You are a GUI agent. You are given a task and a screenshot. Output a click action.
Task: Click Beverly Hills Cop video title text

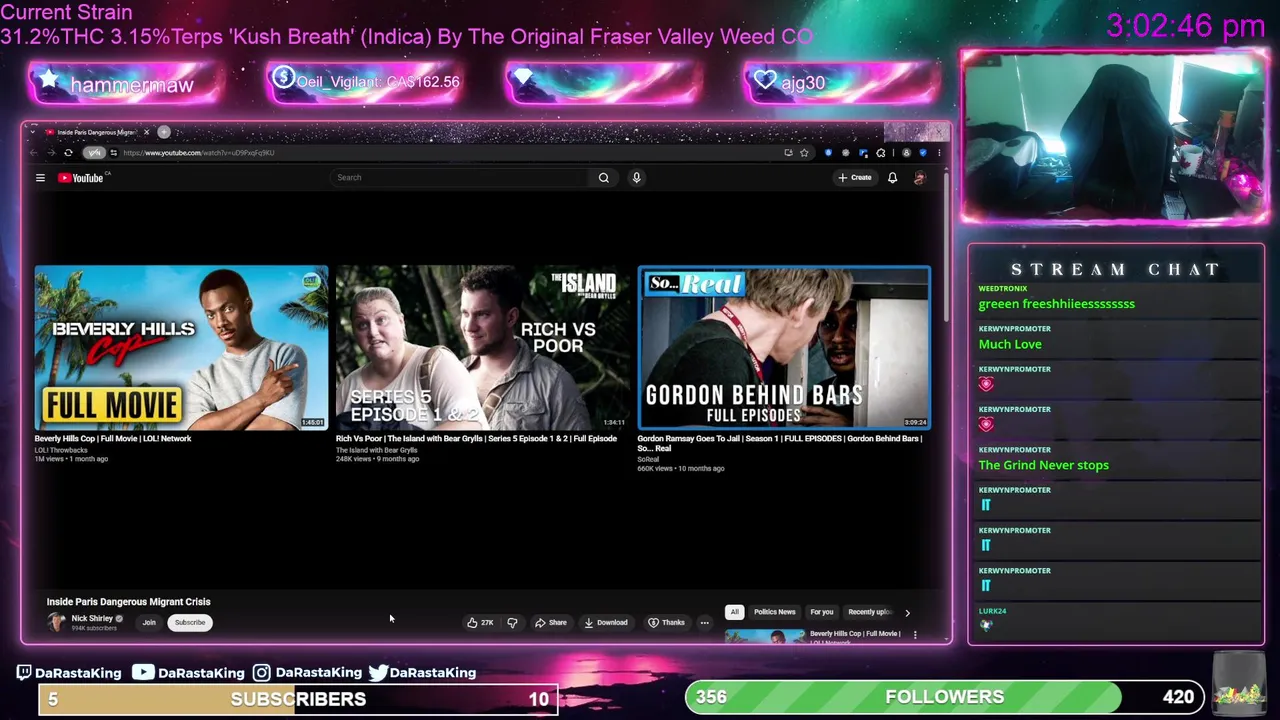[x=113, y=438]
